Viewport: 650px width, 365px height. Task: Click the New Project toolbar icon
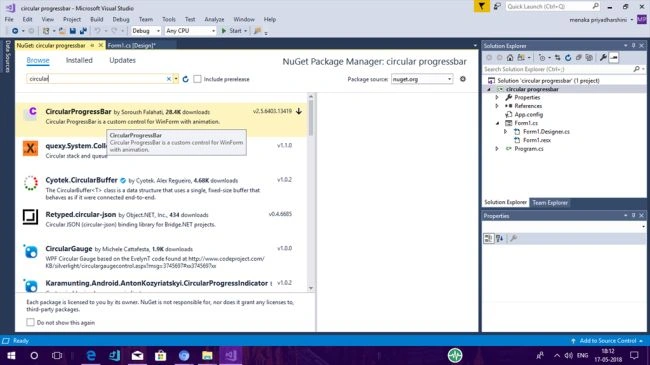46,31
